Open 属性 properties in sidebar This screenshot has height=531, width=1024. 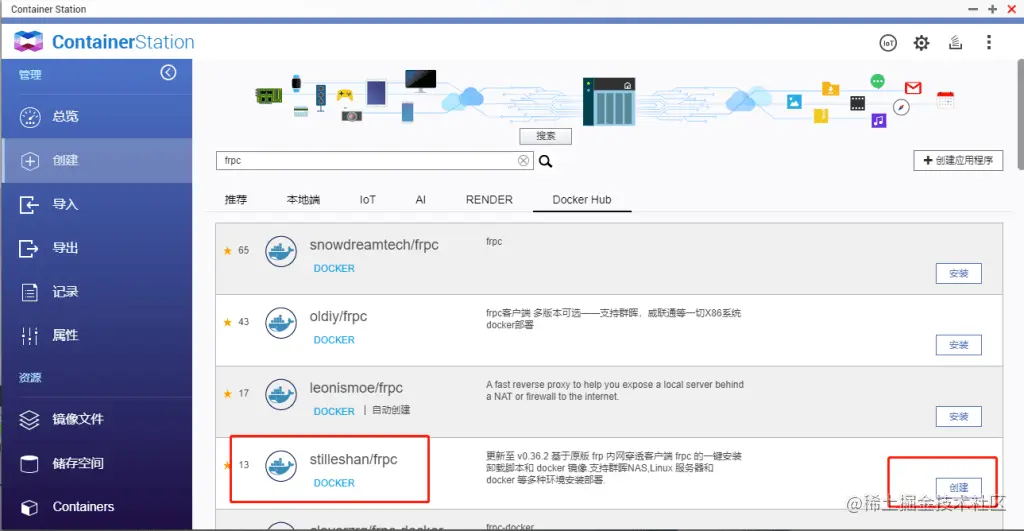click(x=97, y=336)
